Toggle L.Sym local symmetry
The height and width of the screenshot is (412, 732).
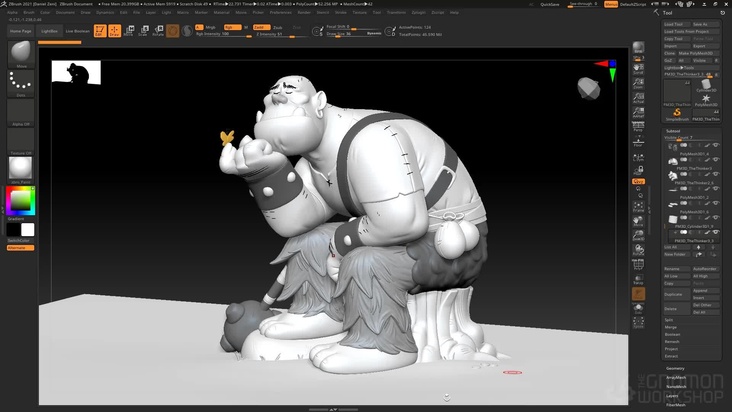pyautogui.click(x=638, y=159)
